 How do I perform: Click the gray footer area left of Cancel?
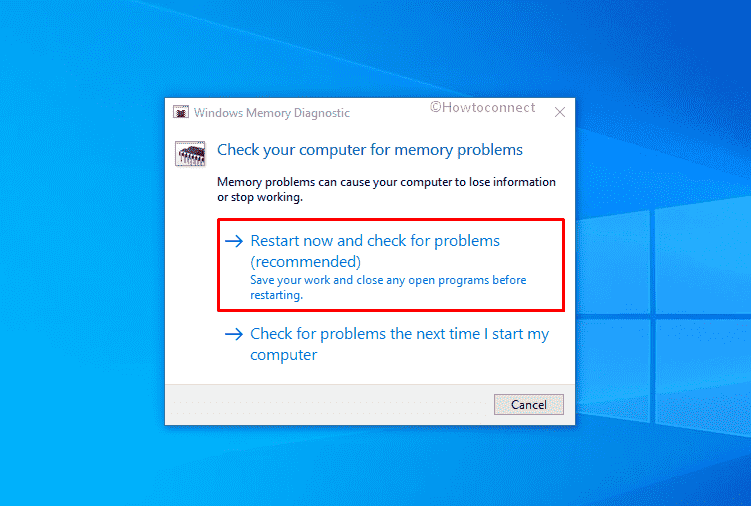pyautogui.click(x=330, y=405)
